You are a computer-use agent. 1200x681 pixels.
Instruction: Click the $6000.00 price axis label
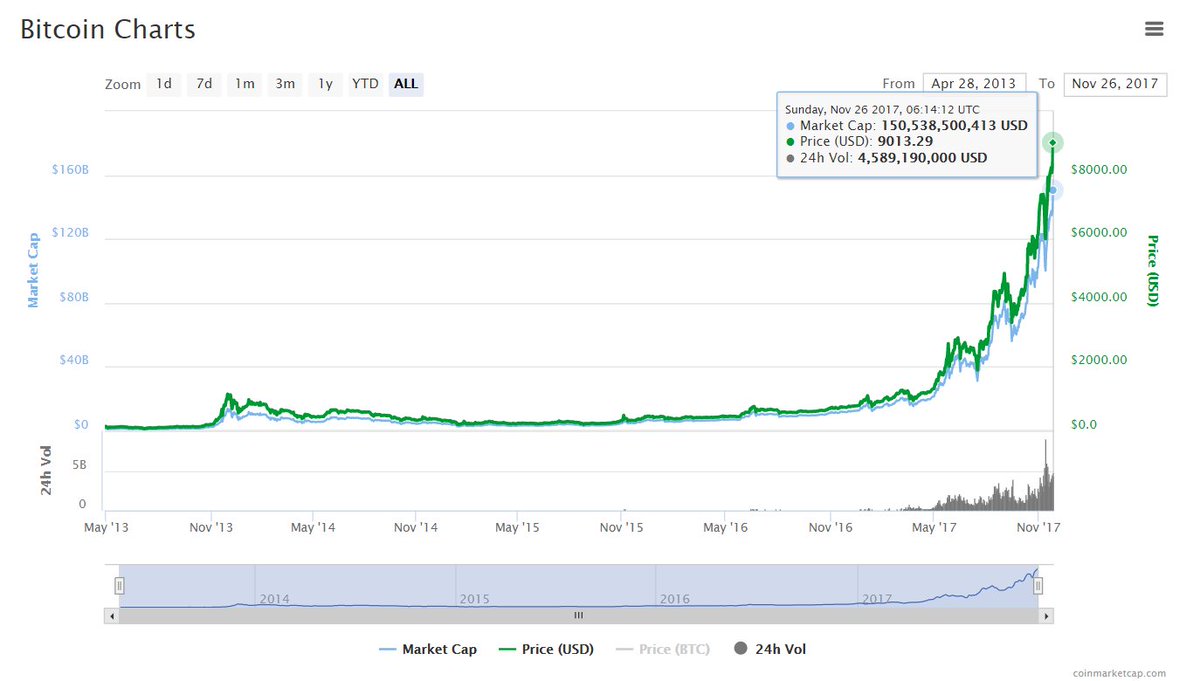1099,233
